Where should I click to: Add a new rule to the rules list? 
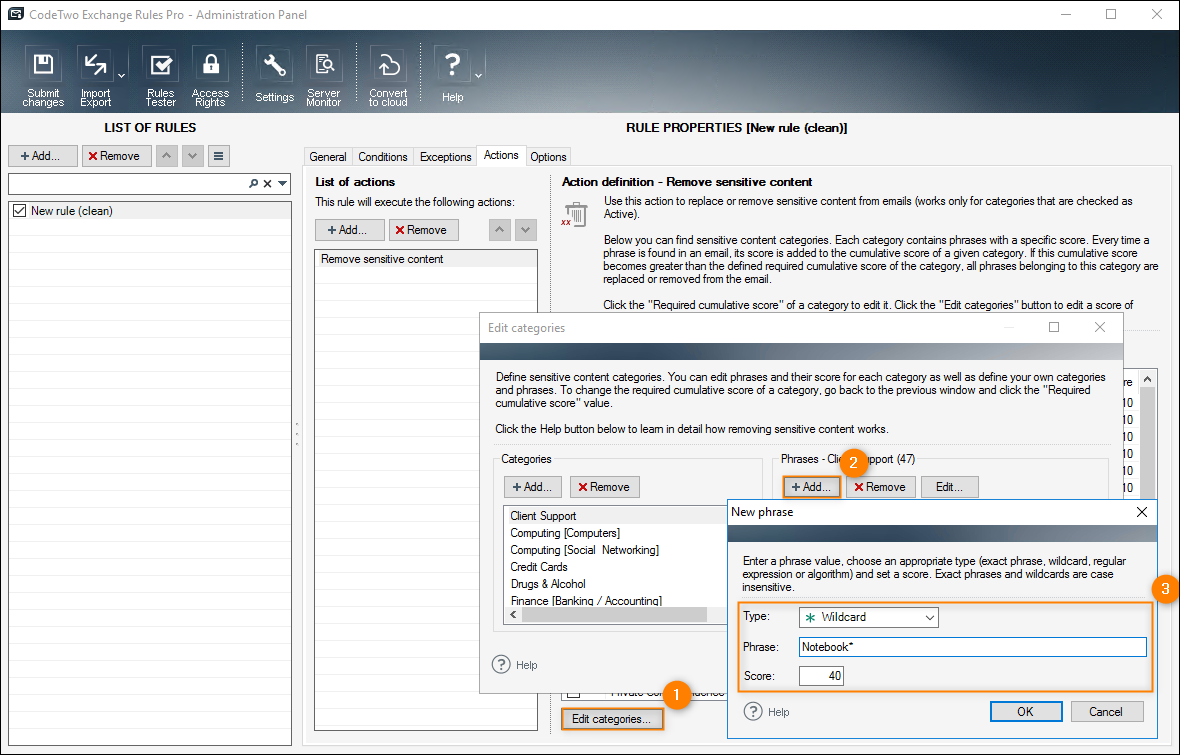[x=43, y=156]
